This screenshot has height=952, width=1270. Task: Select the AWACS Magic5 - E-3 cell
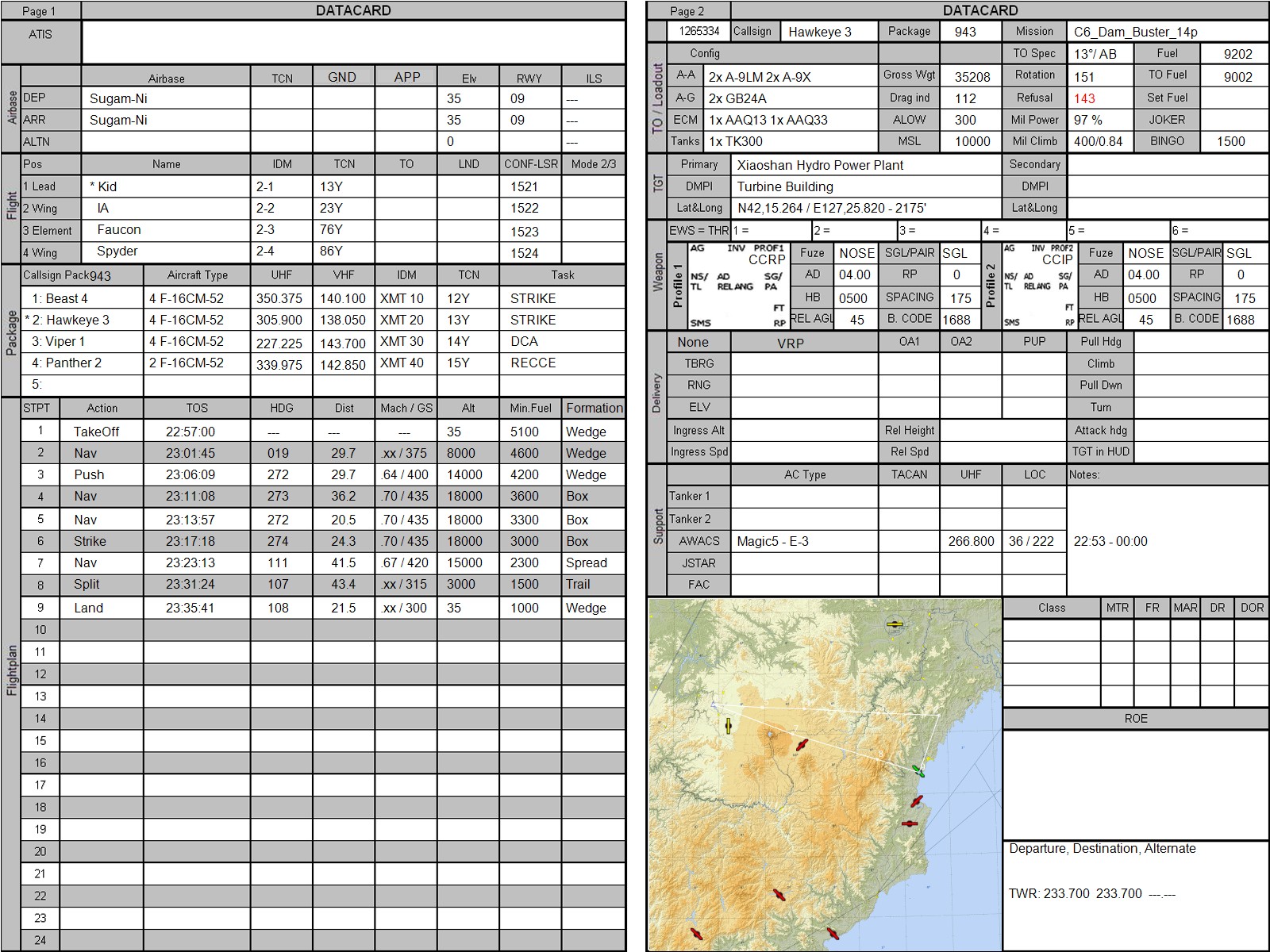[803, 541]
